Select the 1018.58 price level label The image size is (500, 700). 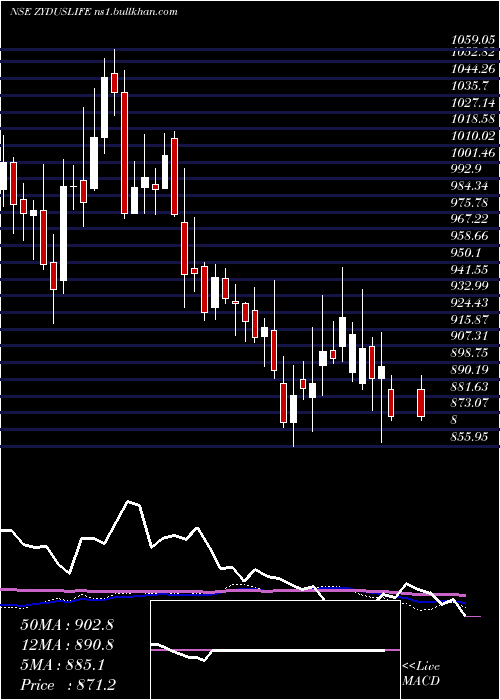click(x=472, y=119)
